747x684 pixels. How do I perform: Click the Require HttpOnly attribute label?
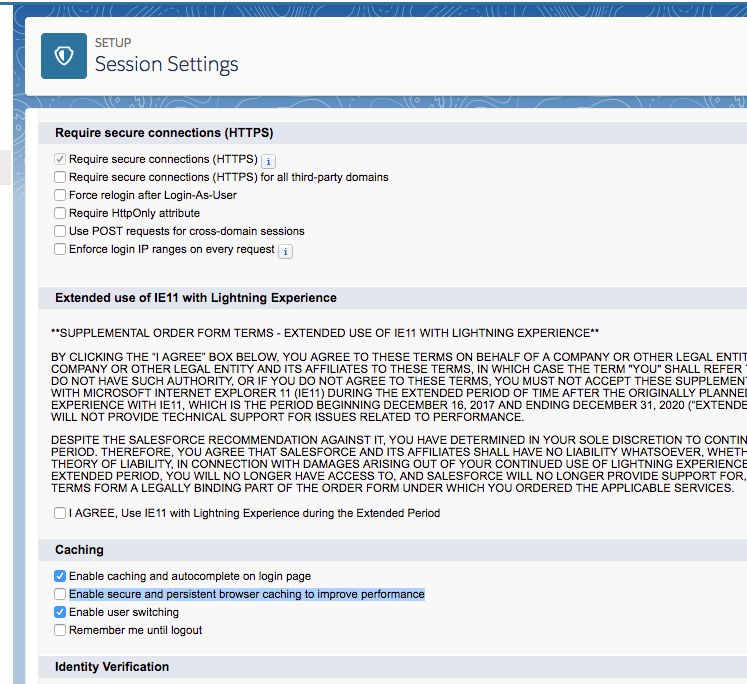[x=134, y=213]
